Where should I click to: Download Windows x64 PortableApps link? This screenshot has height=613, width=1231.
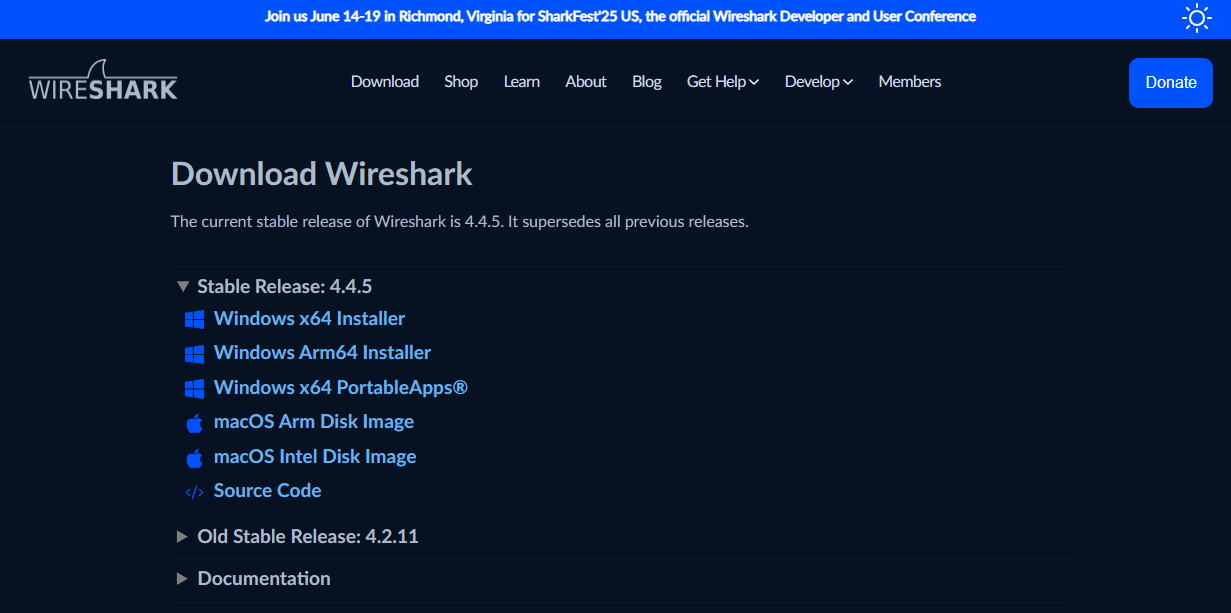click(x=340, y=387)
